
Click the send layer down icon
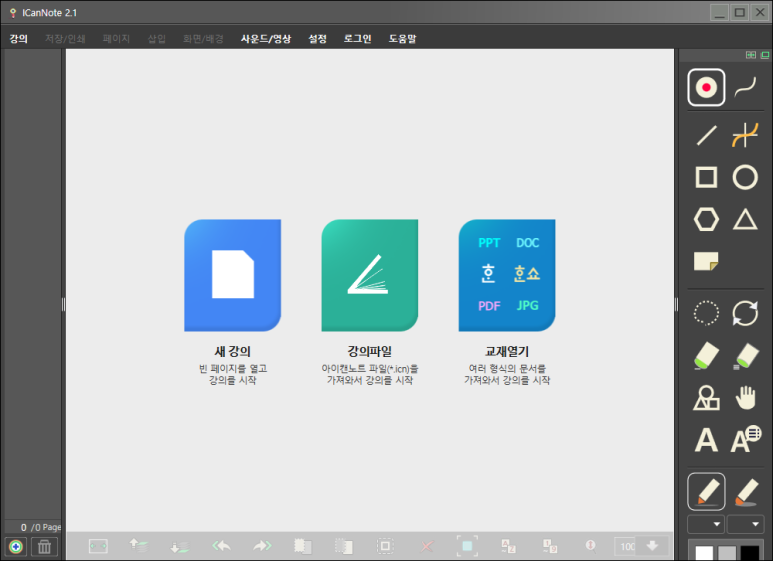(x=179, y=546)
